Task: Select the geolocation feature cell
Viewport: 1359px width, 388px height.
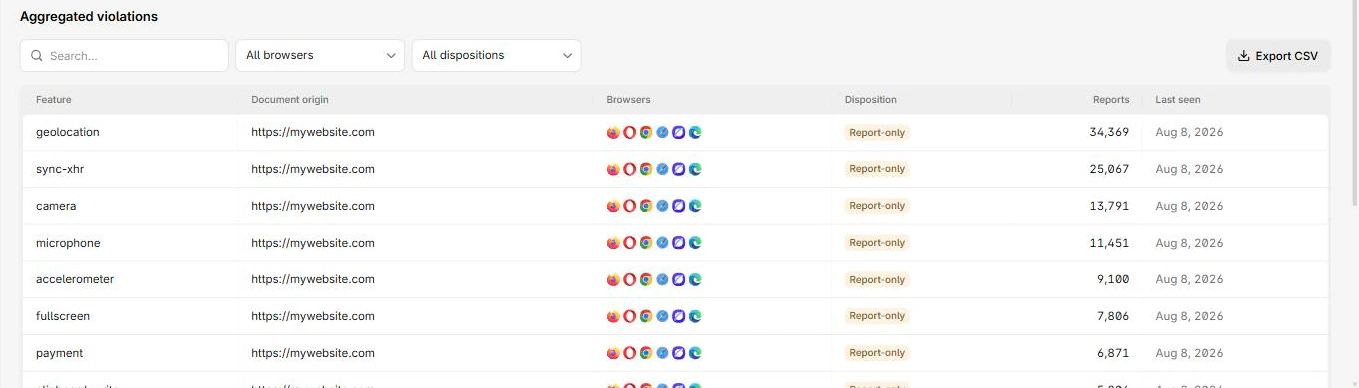Action: (x=68, y=132)
